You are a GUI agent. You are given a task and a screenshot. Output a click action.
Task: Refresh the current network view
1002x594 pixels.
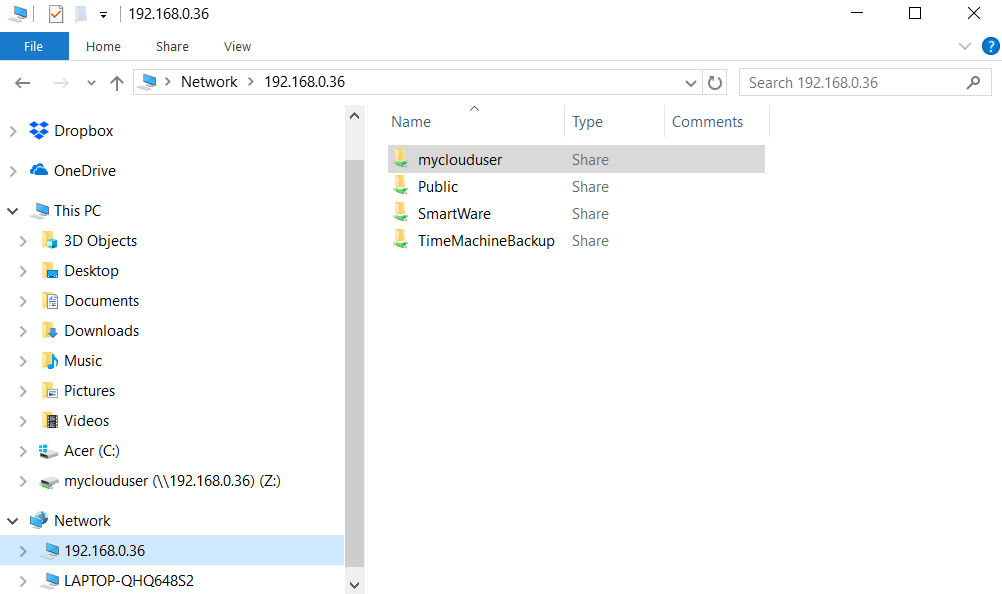point(713,82)
